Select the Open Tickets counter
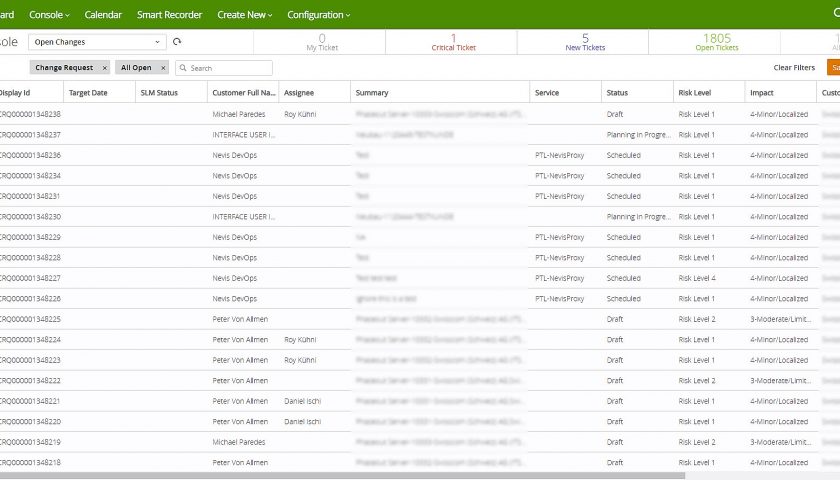 pyautogui.click(x=717, y=42)
